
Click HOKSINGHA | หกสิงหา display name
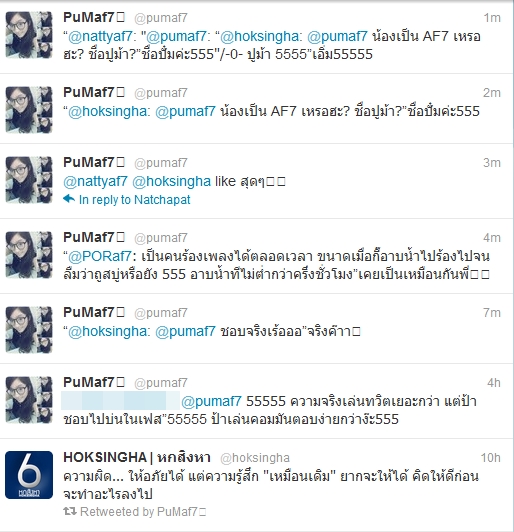coord(137,457)
